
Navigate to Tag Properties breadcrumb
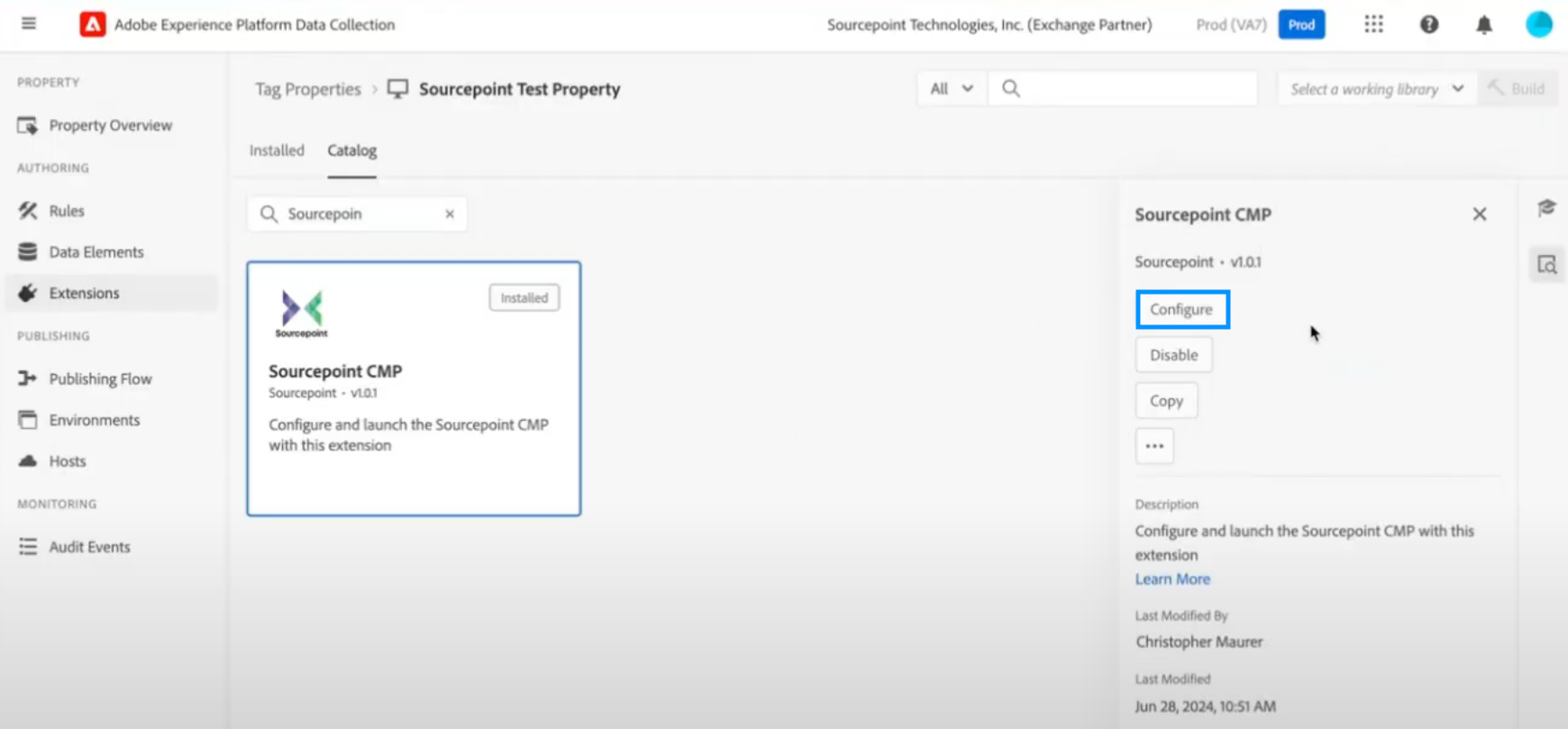(x=307, y=89)
